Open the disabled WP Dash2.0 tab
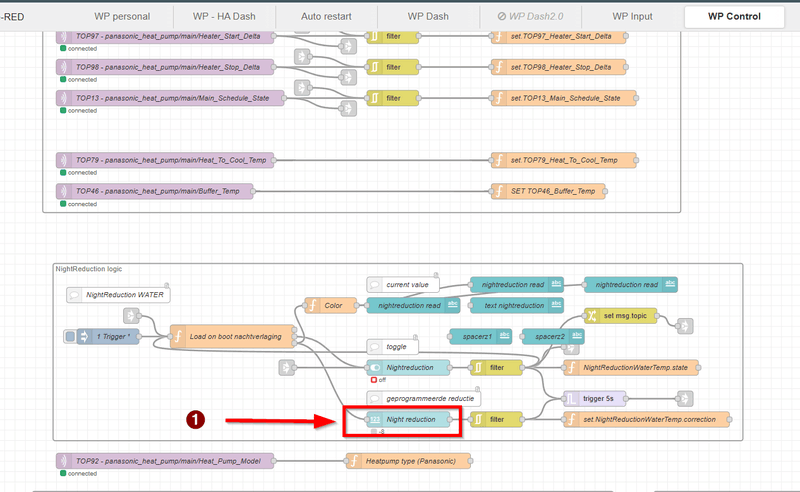800x492 pixels. [530, 16]
